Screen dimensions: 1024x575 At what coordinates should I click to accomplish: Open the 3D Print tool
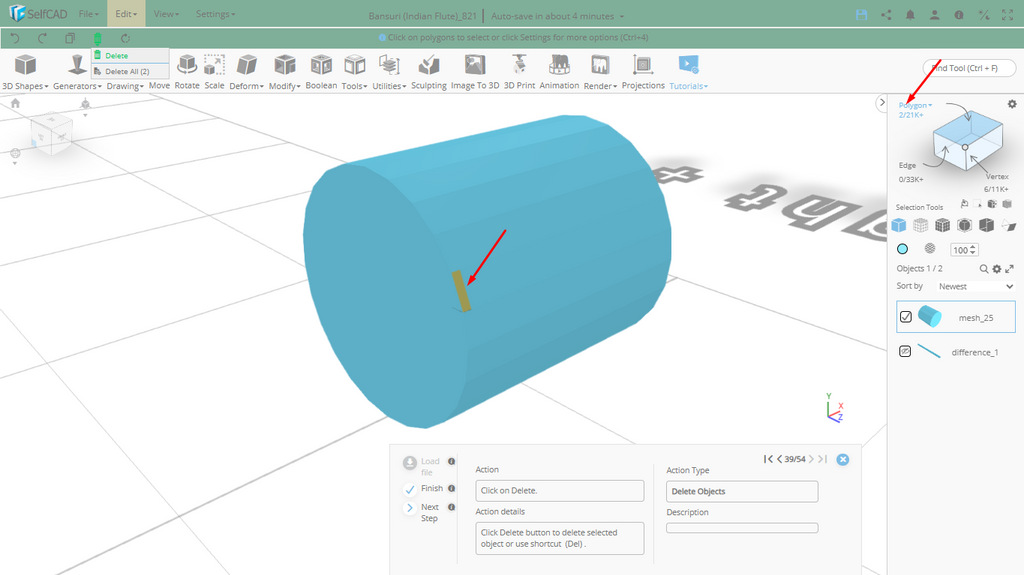coord(519,67)
